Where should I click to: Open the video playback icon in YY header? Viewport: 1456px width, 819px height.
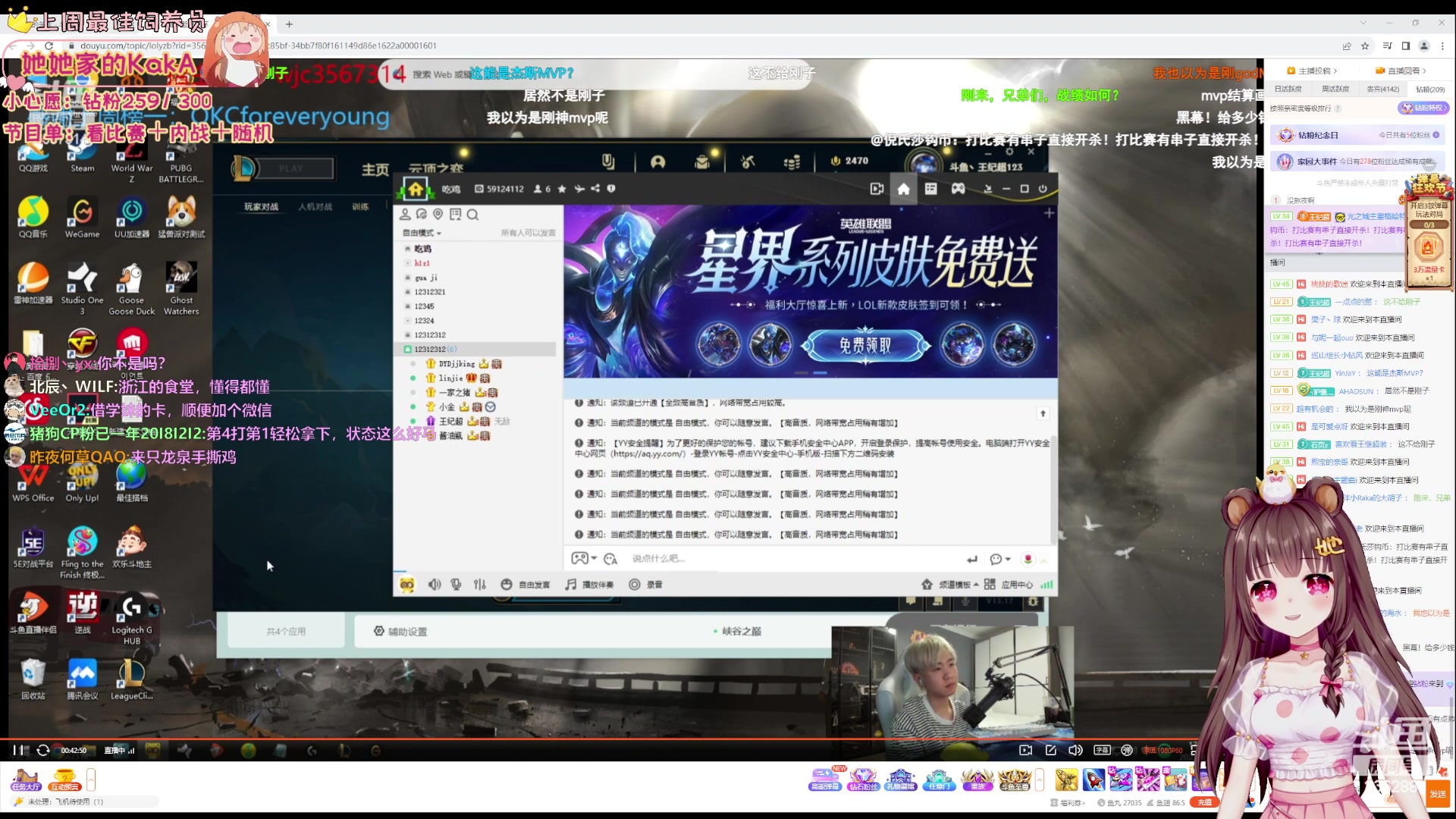tap(877, 189)
